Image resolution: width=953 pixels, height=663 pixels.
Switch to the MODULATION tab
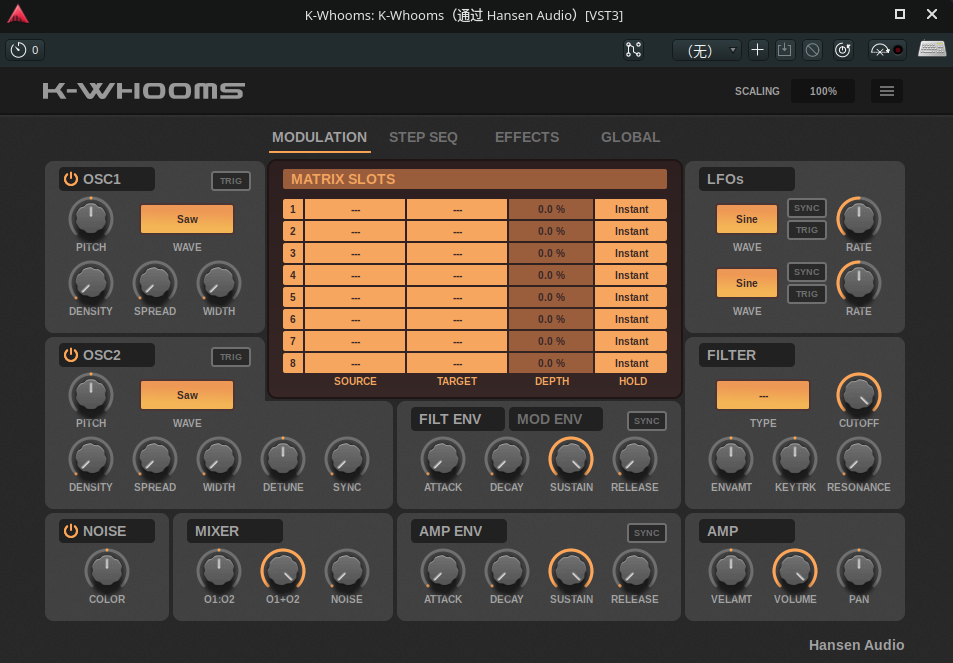pos(320,137)
